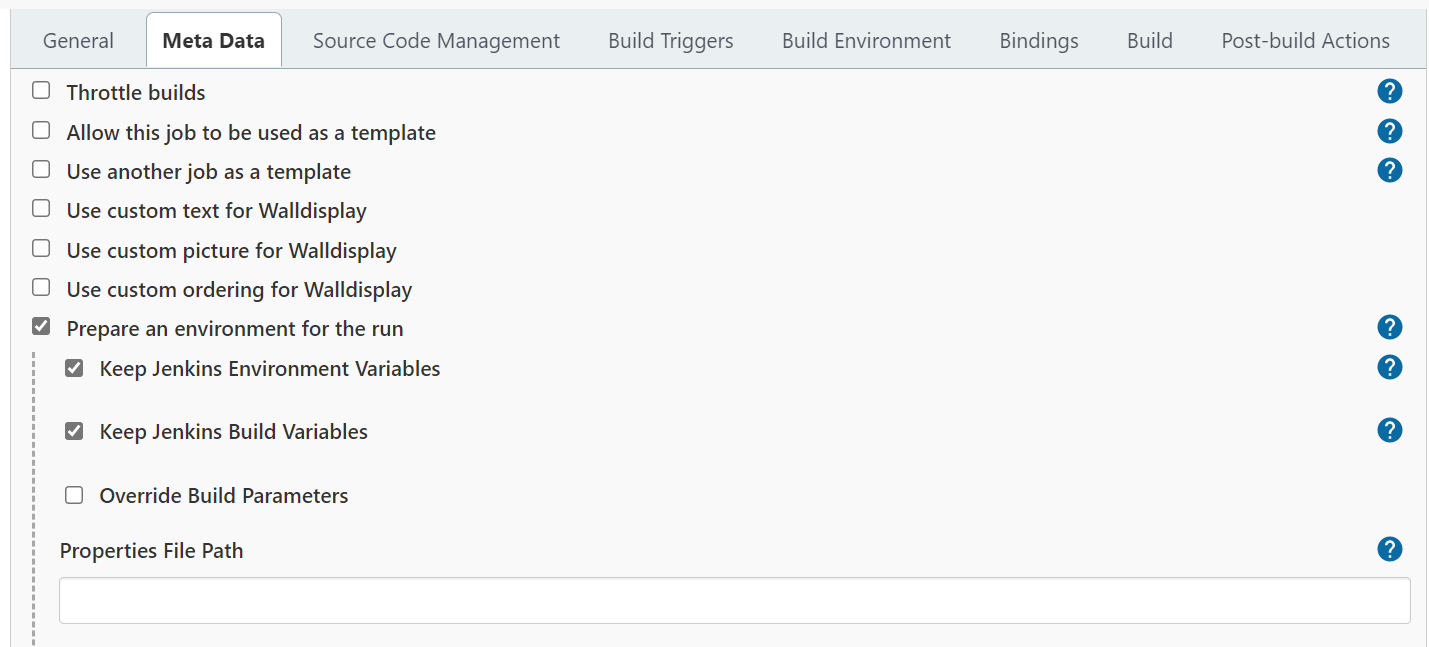Select the Post-build Actions tab
1429x647 pixels.
tap(1305, 41)
